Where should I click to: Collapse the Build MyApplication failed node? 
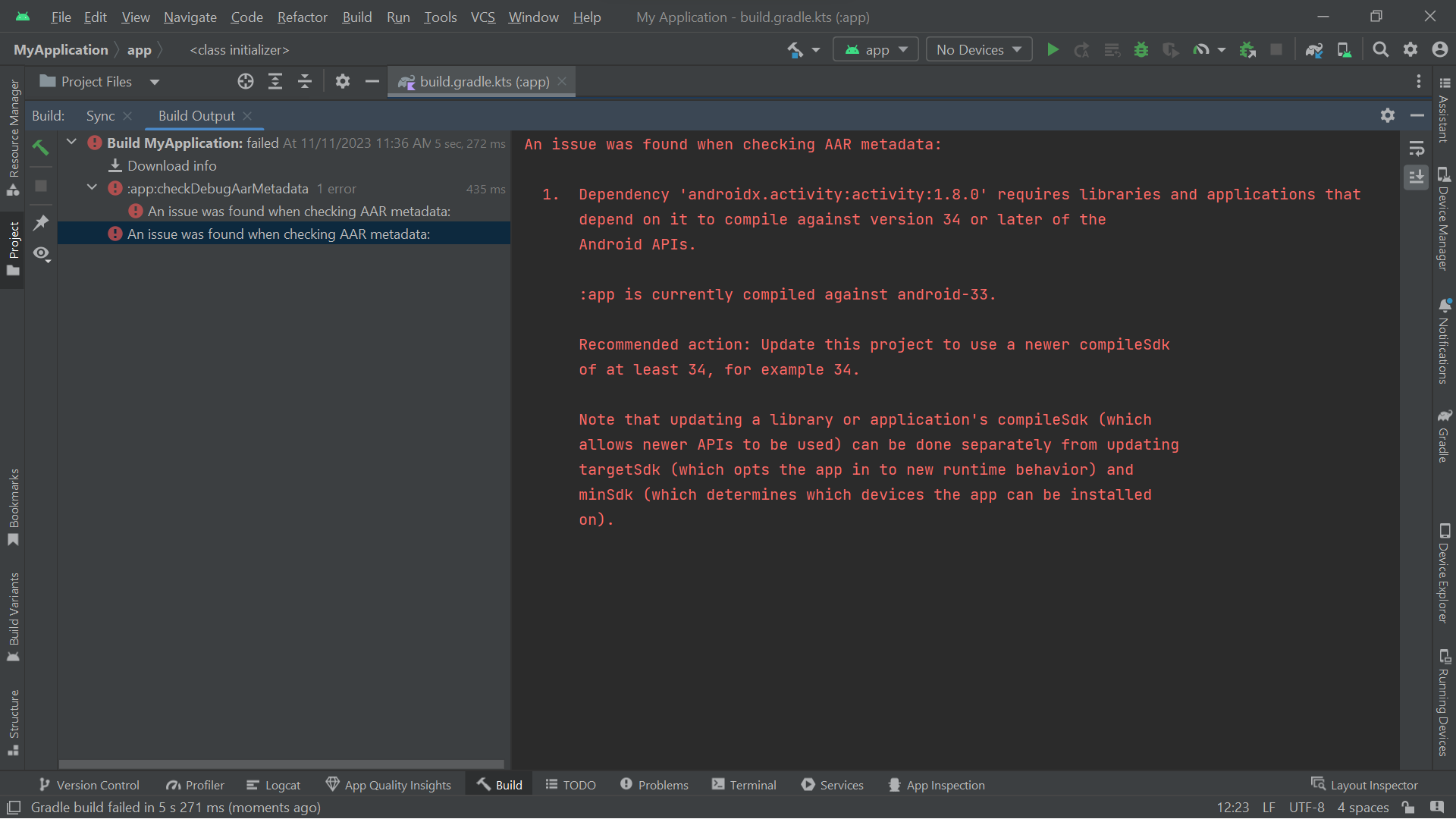pos(71,143)
